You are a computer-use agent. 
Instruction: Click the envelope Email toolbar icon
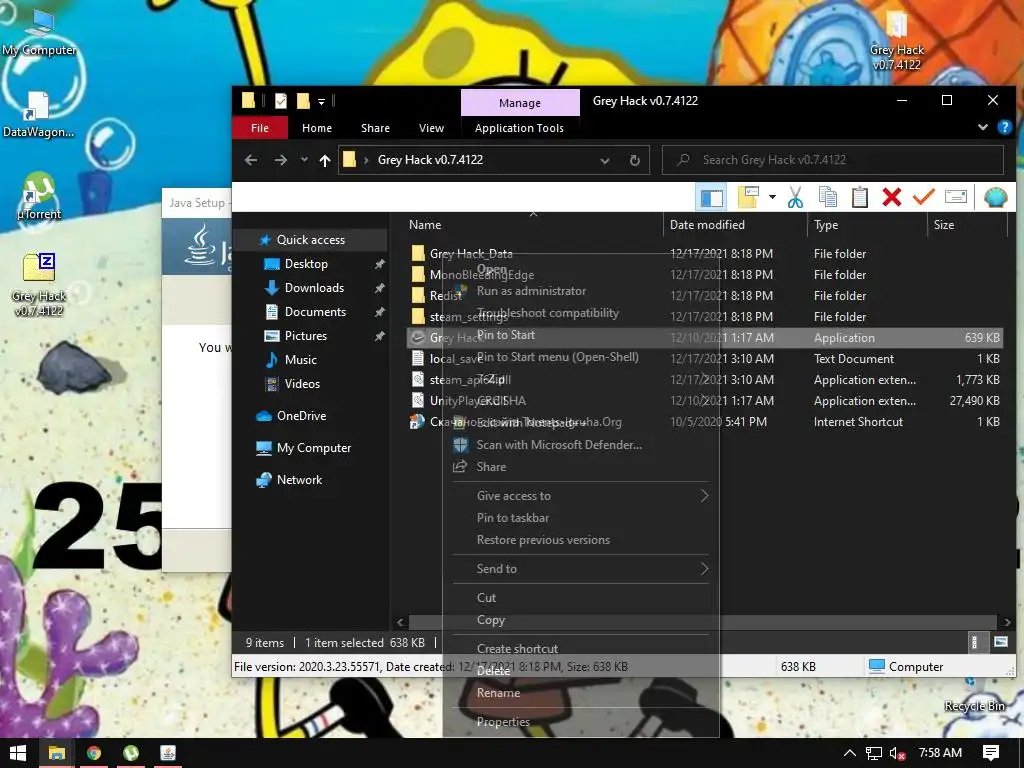coord(955,197)
